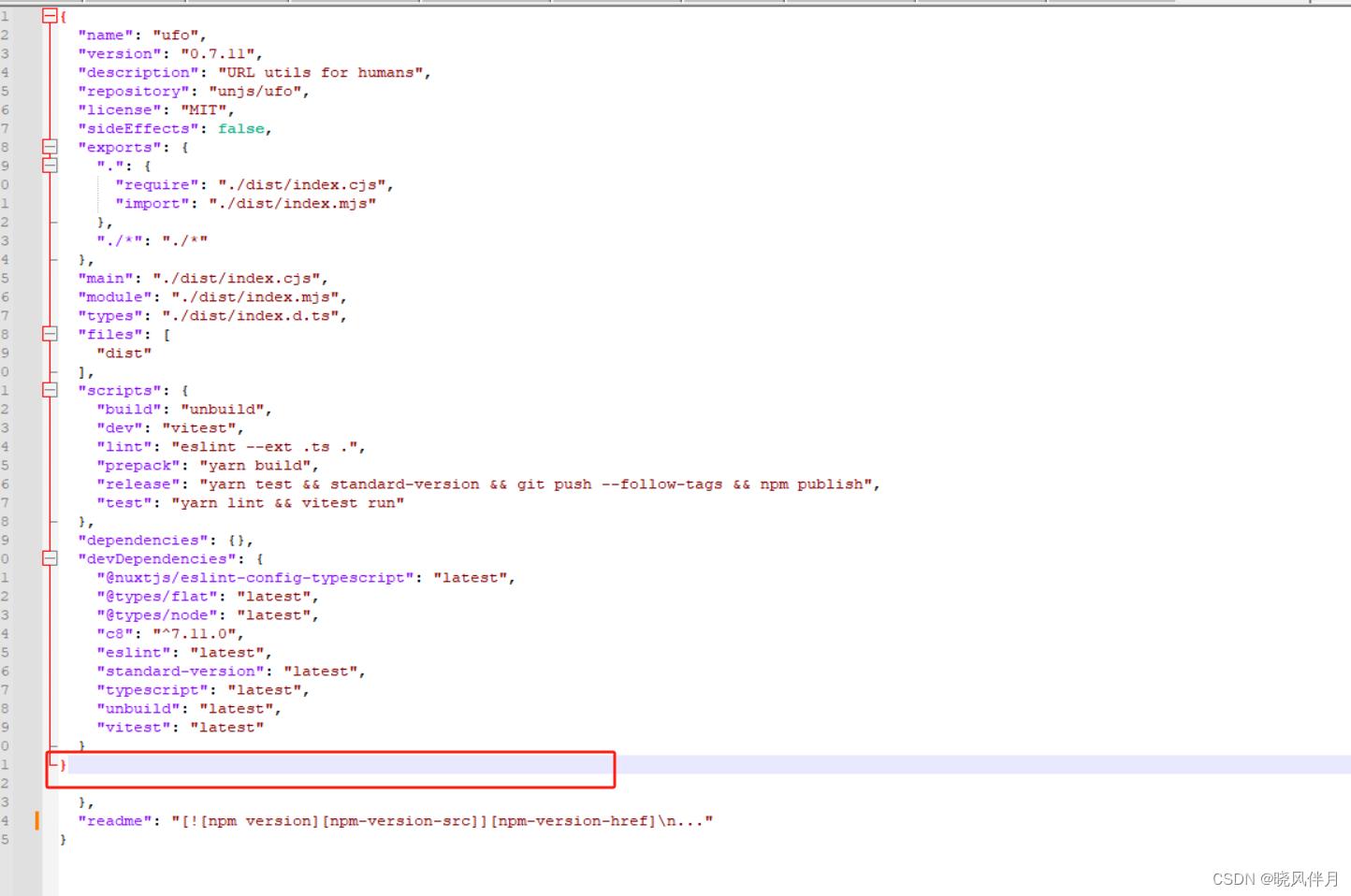Collapse the root object fold marker beside the opening brace
This screenshot has width=1351, height=896.
point(50,16)
